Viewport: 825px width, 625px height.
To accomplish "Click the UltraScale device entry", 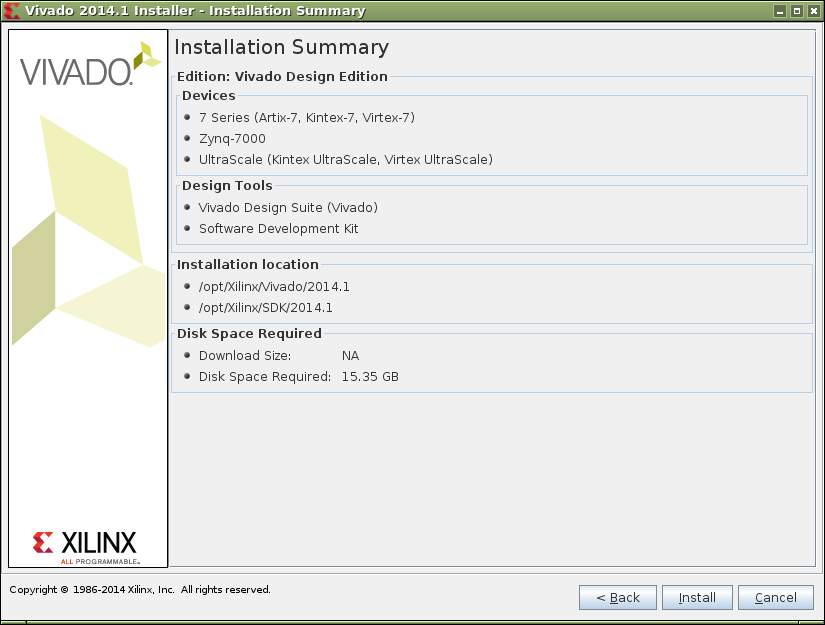I will [x=346, y=159].
